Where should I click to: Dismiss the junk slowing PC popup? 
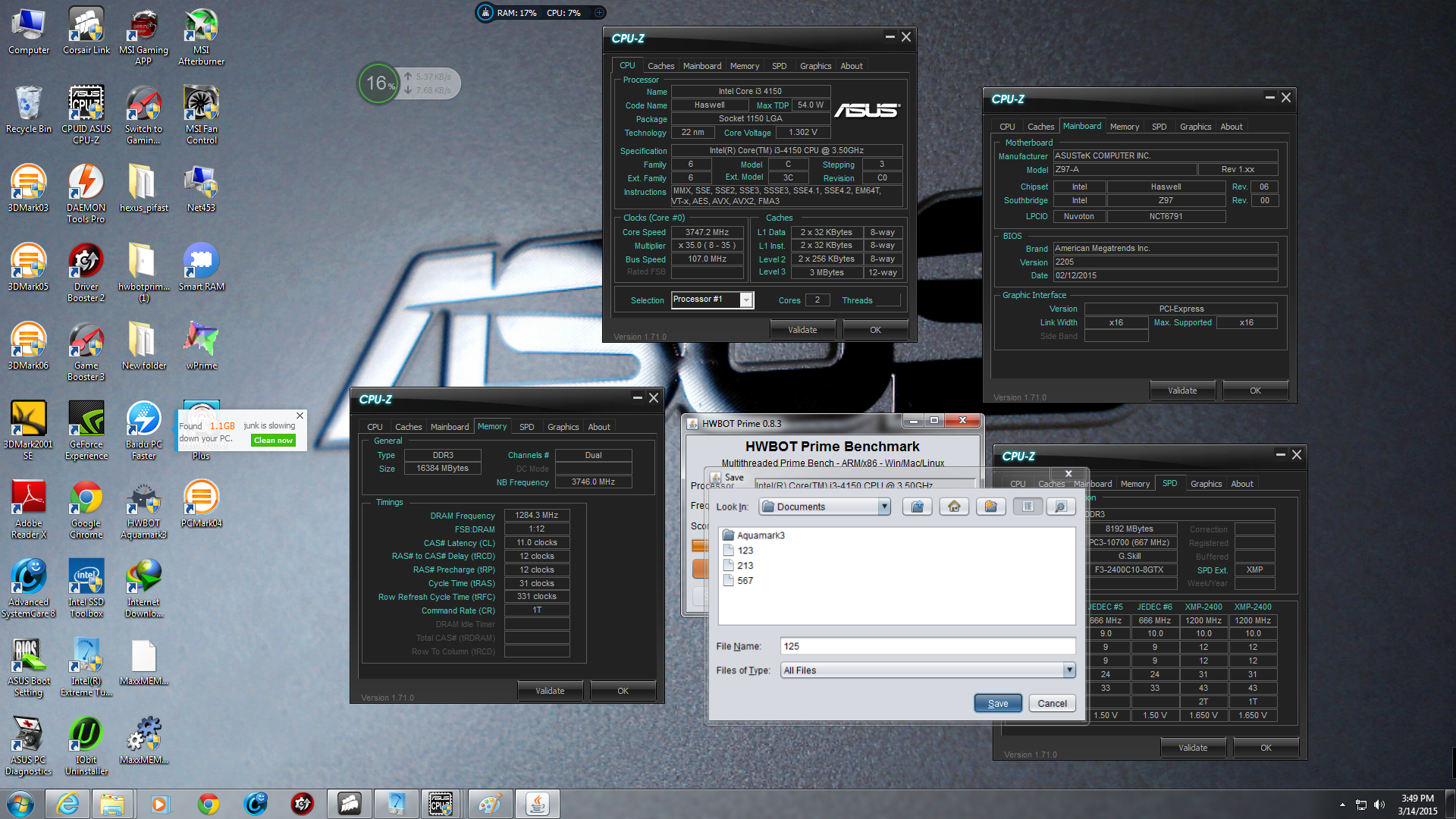click(x=300, y=416)
